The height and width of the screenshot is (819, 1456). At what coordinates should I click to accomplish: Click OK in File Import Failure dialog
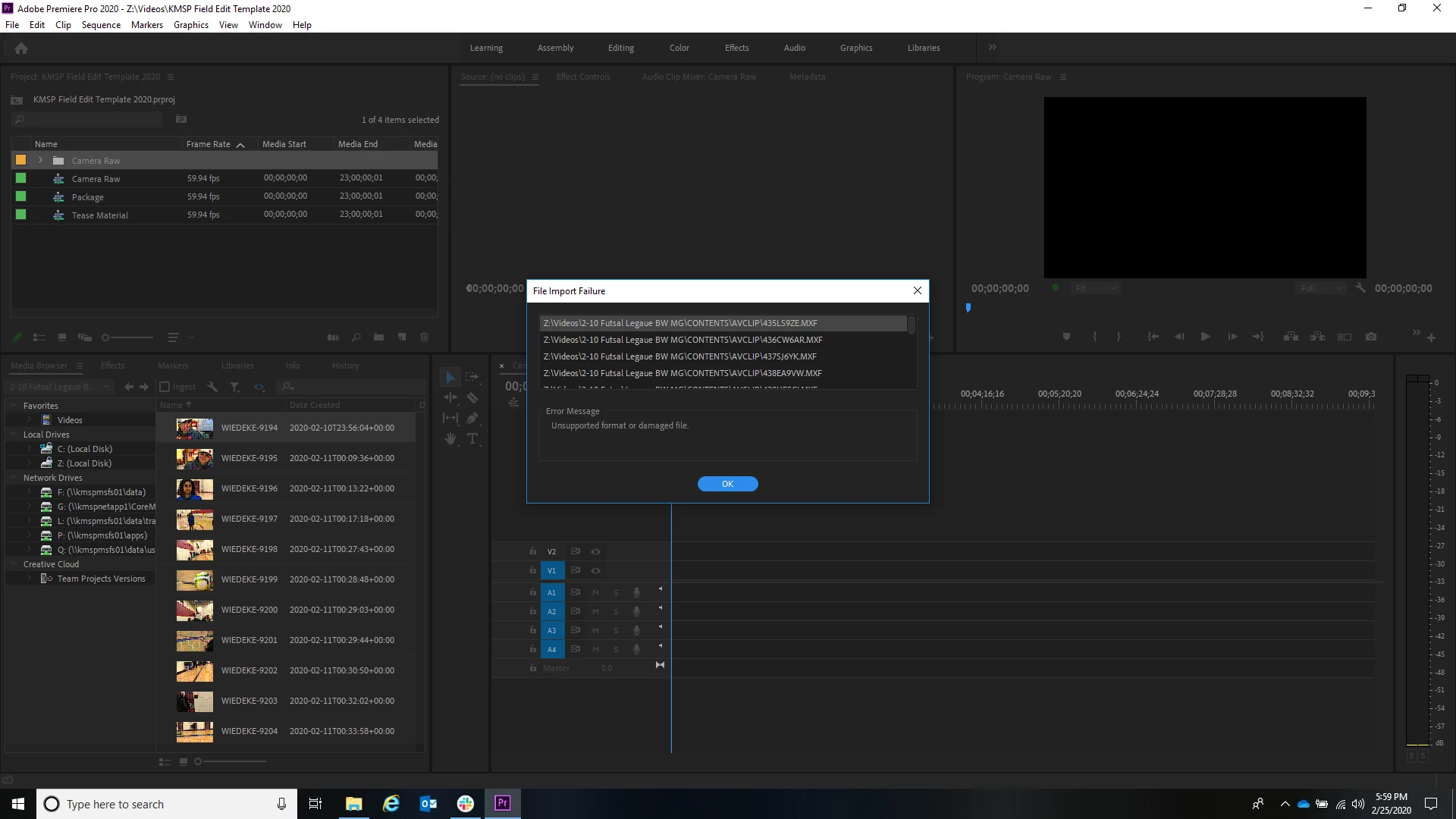pos(727,484)
